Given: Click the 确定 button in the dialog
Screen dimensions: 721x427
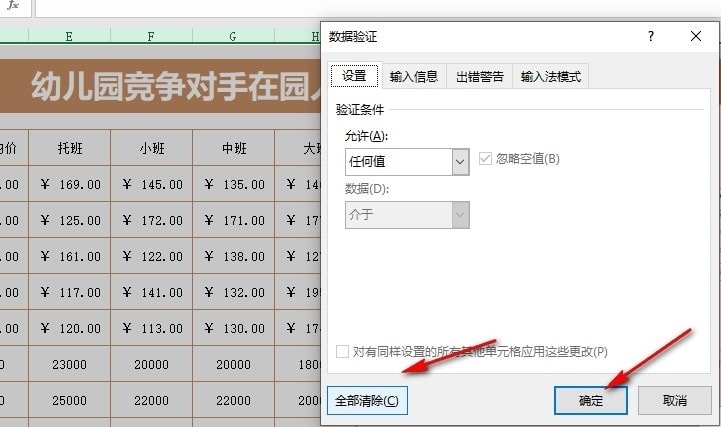Looking at the screenshot, I should pos(590,400).
